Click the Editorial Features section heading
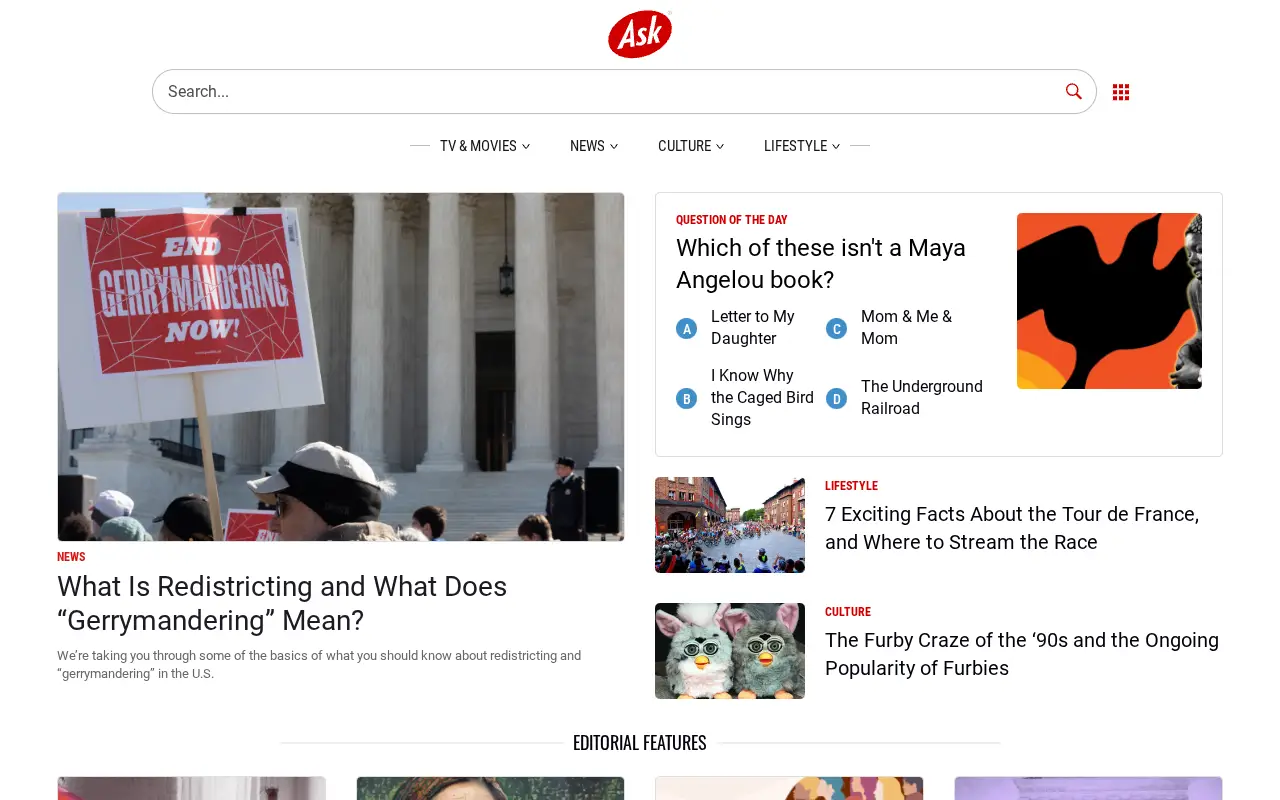Image resolution: width=1280 pixels, height=800 pixels. click(x=640, y=743)
